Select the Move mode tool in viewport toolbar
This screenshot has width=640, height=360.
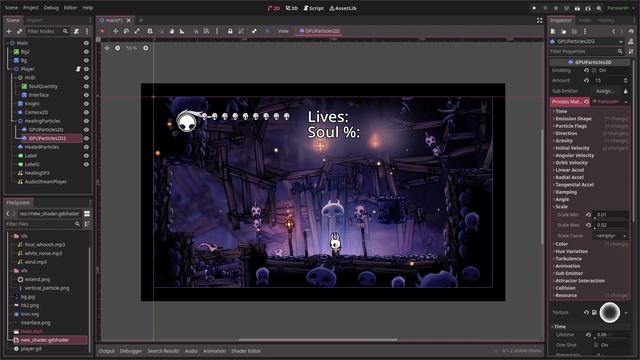[116, 31]
